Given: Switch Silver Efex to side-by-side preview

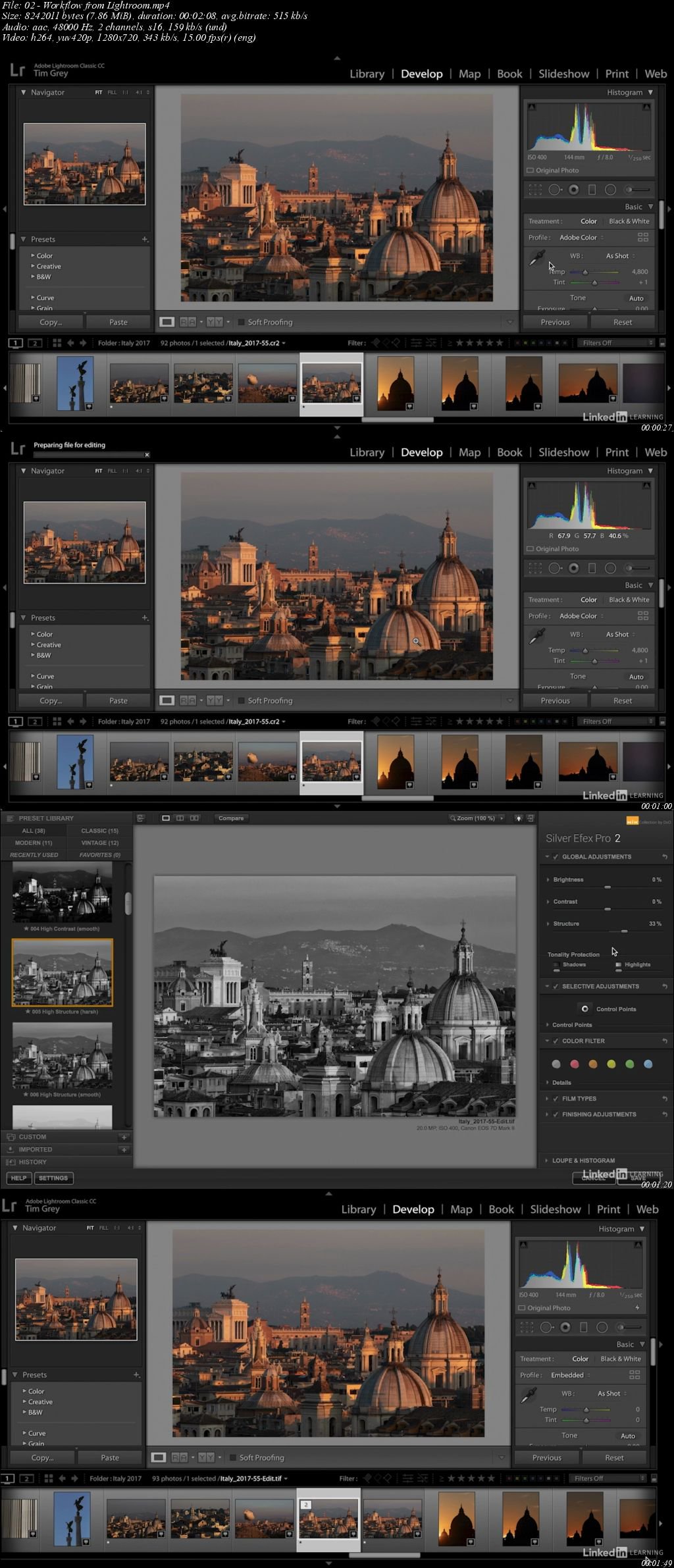Looking at the screenshot, I should (194, 818).
